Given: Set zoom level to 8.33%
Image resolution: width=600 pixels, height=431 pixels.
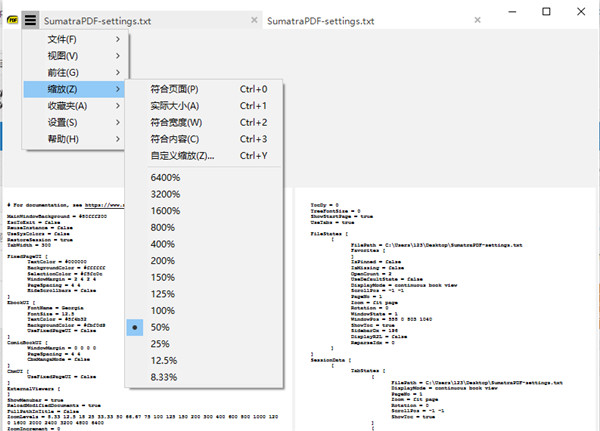Looking at the screenshot, I should point(165,378).
